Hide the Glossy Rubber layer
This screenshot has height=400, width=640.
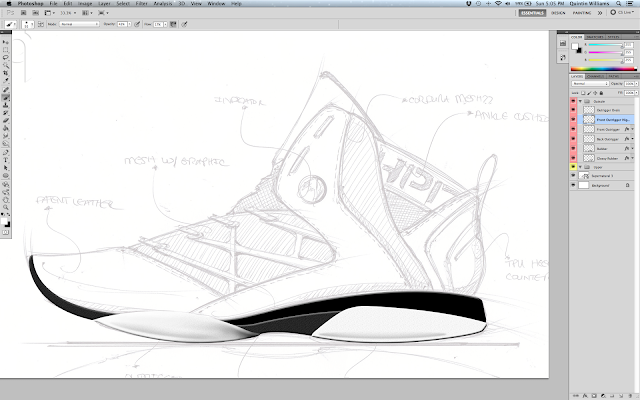(x=573, y=158)
